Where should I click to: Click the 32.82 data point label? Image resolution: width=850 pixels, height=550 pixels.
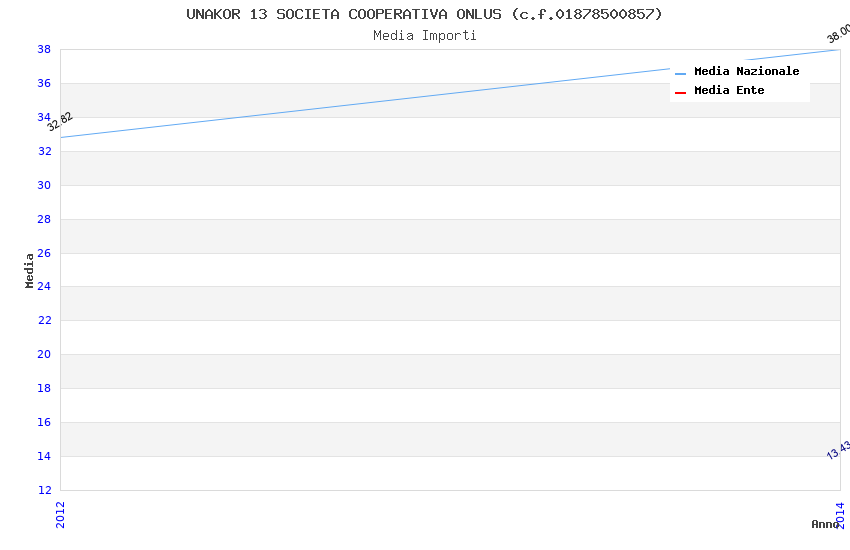click(60, 121)
